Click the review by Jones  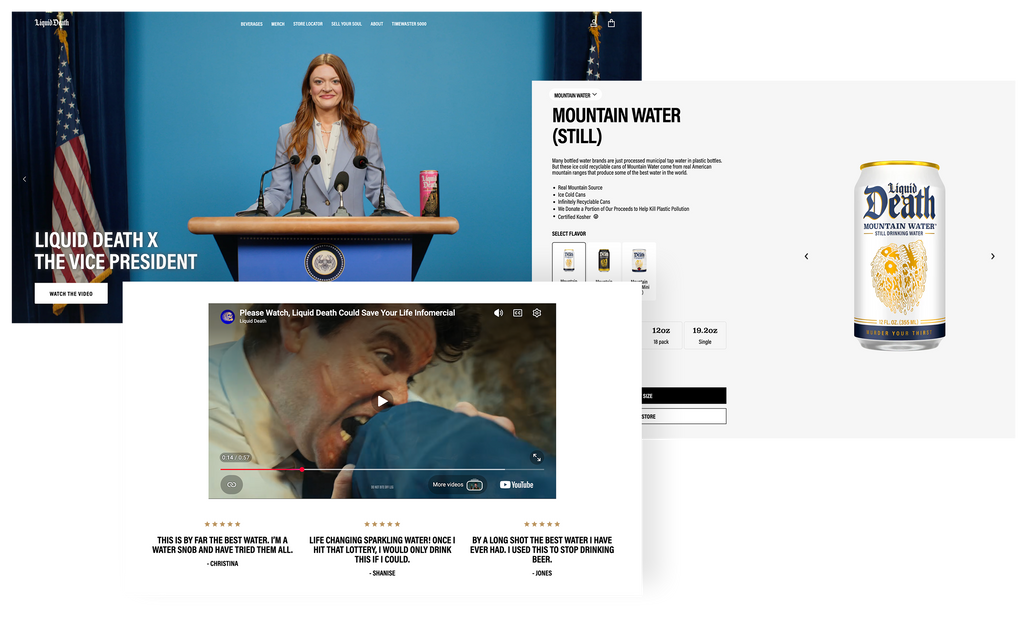point(542,549)
